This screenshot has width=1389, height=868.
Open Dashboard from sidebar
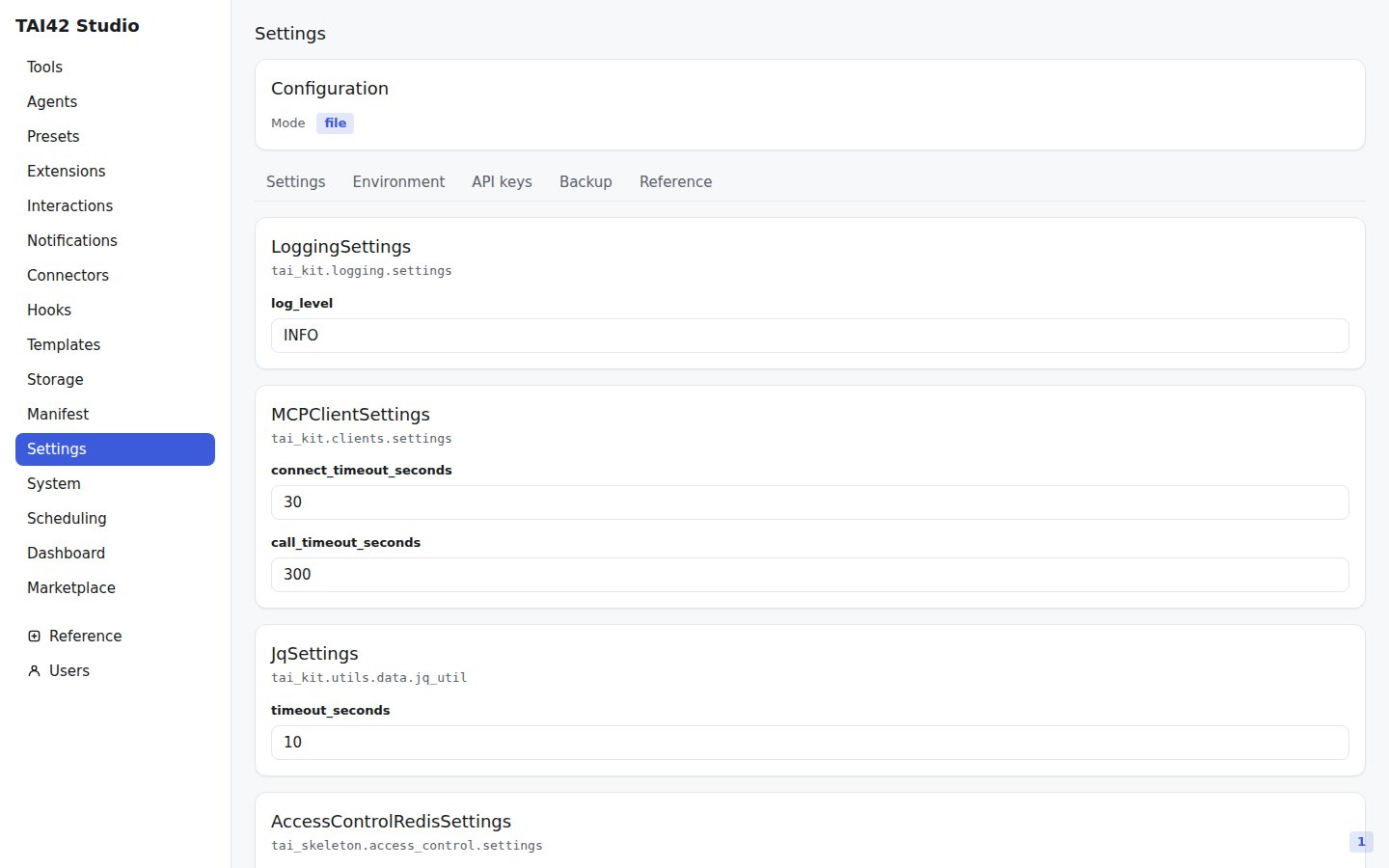115,554
